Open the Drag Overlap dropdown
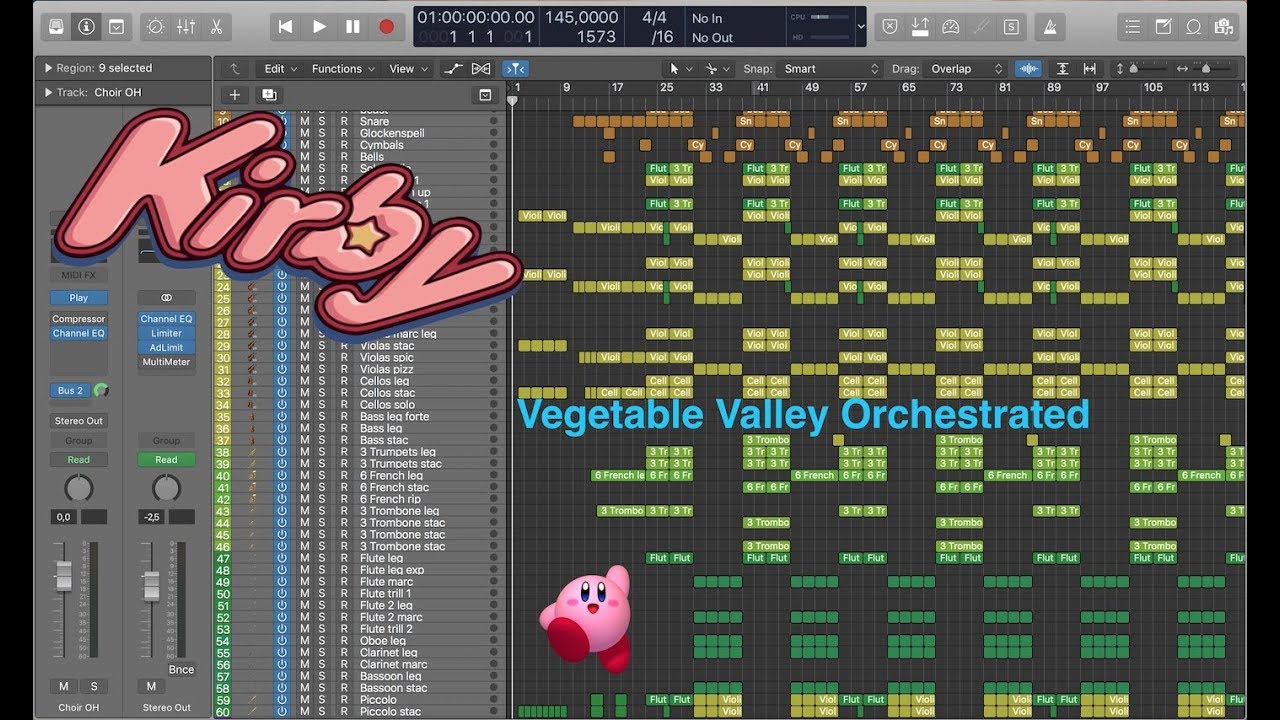Viewport: 1280px width, 720px height. tap(966, 69)
